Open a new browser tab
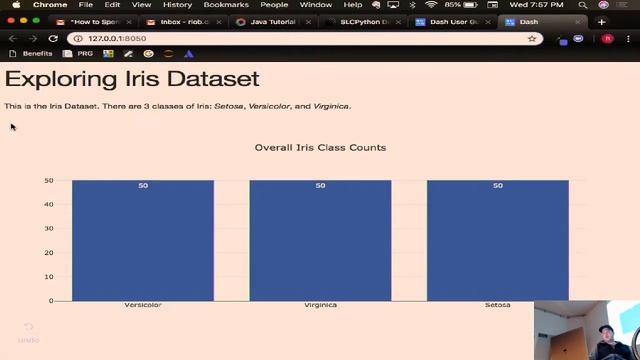The image size is (640, 360). tap(601, 22)
